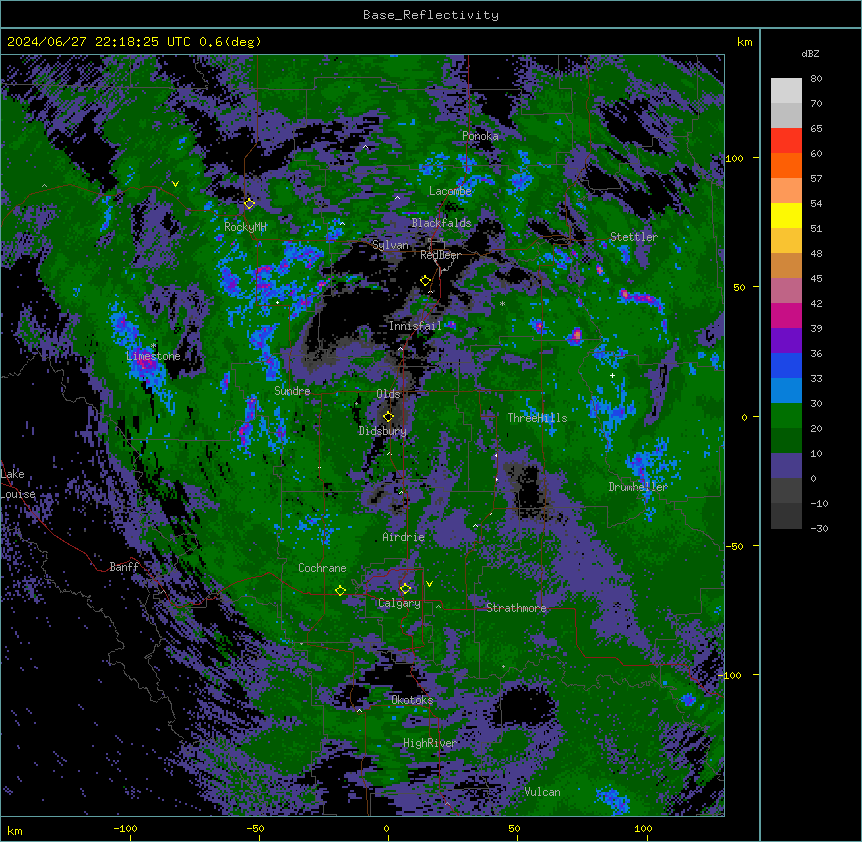Click the white plus marker north of Drumheller

pos(612,375)
